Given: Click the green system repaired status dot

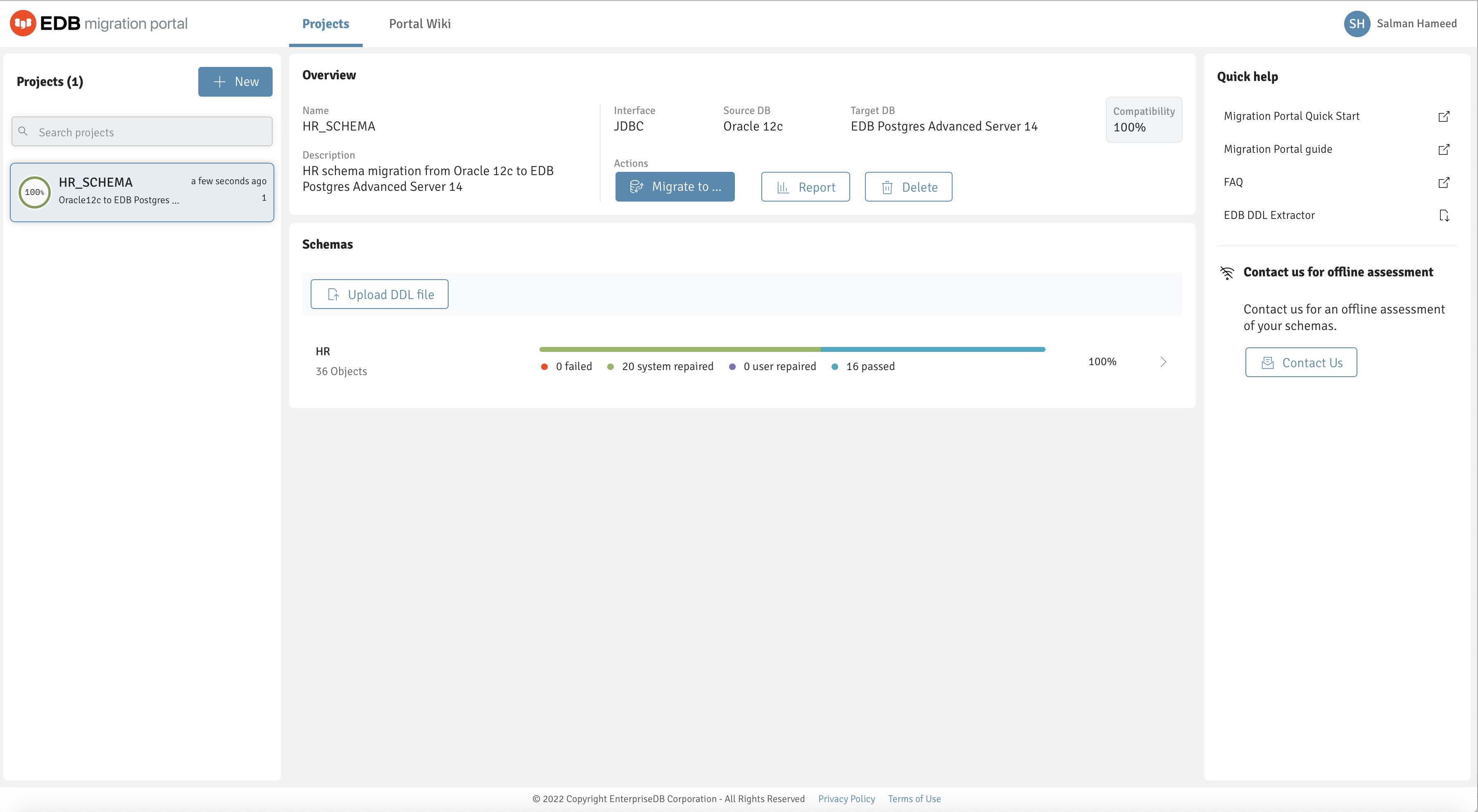Looking at the screenshot, I should (611, 367).
